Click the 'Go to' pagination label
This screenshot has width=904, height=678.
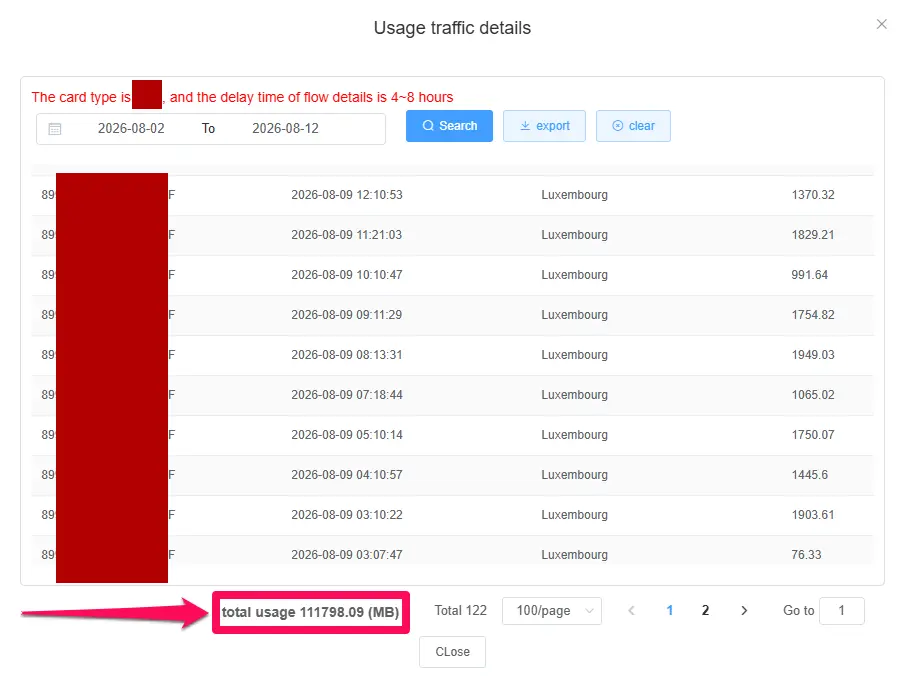coord(798,611)
